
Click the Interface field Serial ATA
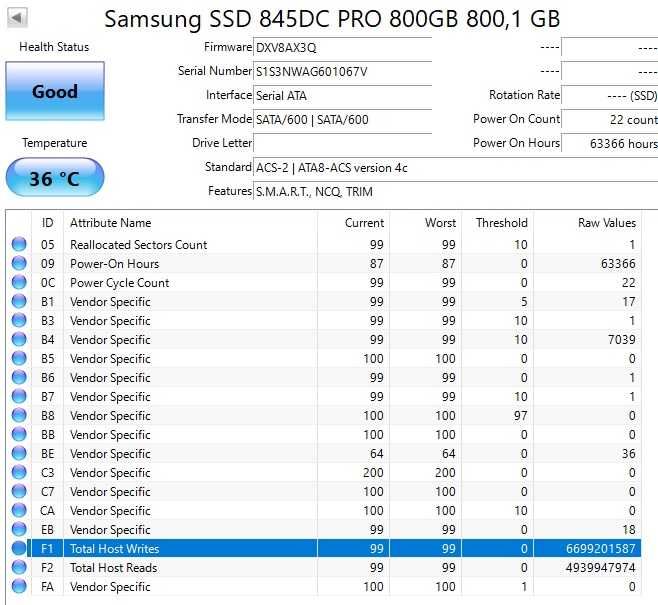click(342, 95)
